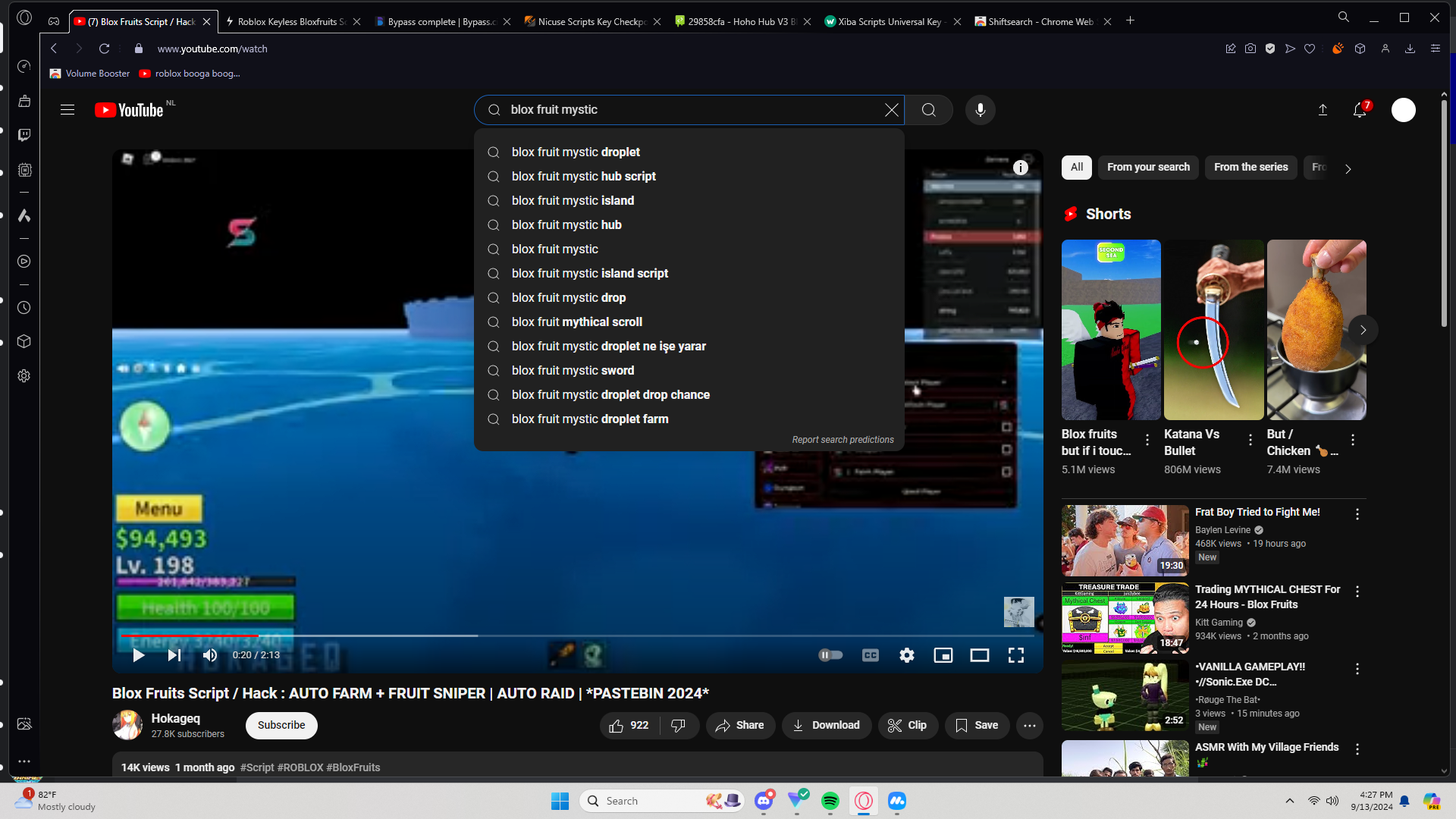Toggle theater mode
Viewport: 1456px width, 819px height.
pyautogui.click(x=980, y=655)
